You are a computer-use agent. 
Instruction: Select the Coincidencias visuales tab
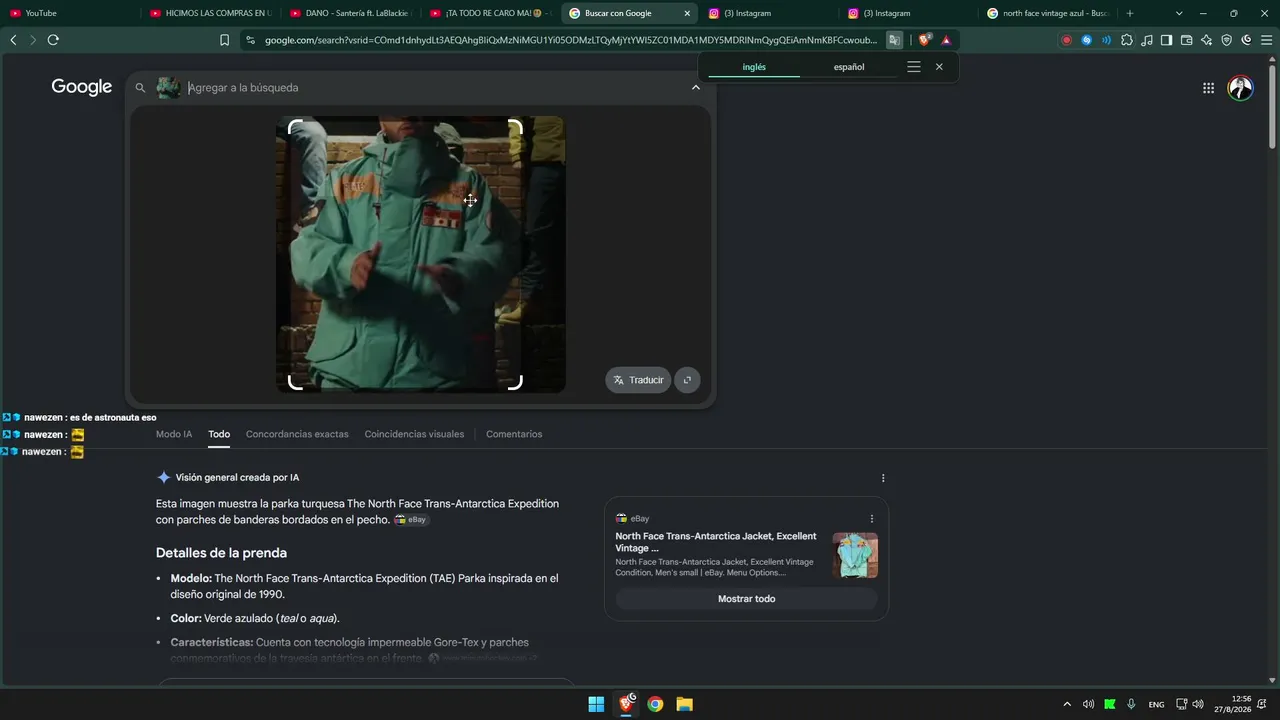(x=414, y=434)
